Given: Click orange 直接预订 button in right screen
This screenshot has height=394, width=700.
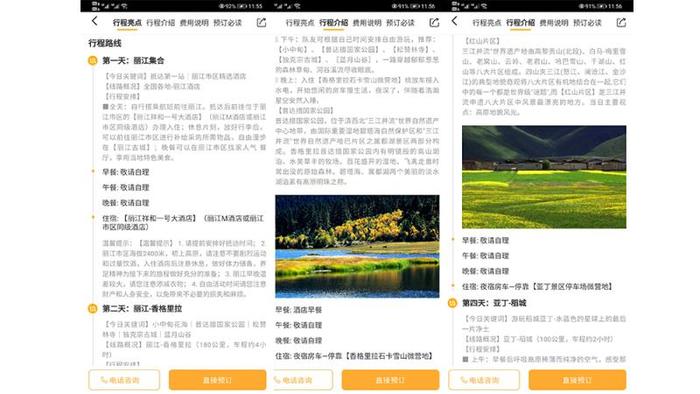Looking at the screenshot, I should (x=577, y=380).
